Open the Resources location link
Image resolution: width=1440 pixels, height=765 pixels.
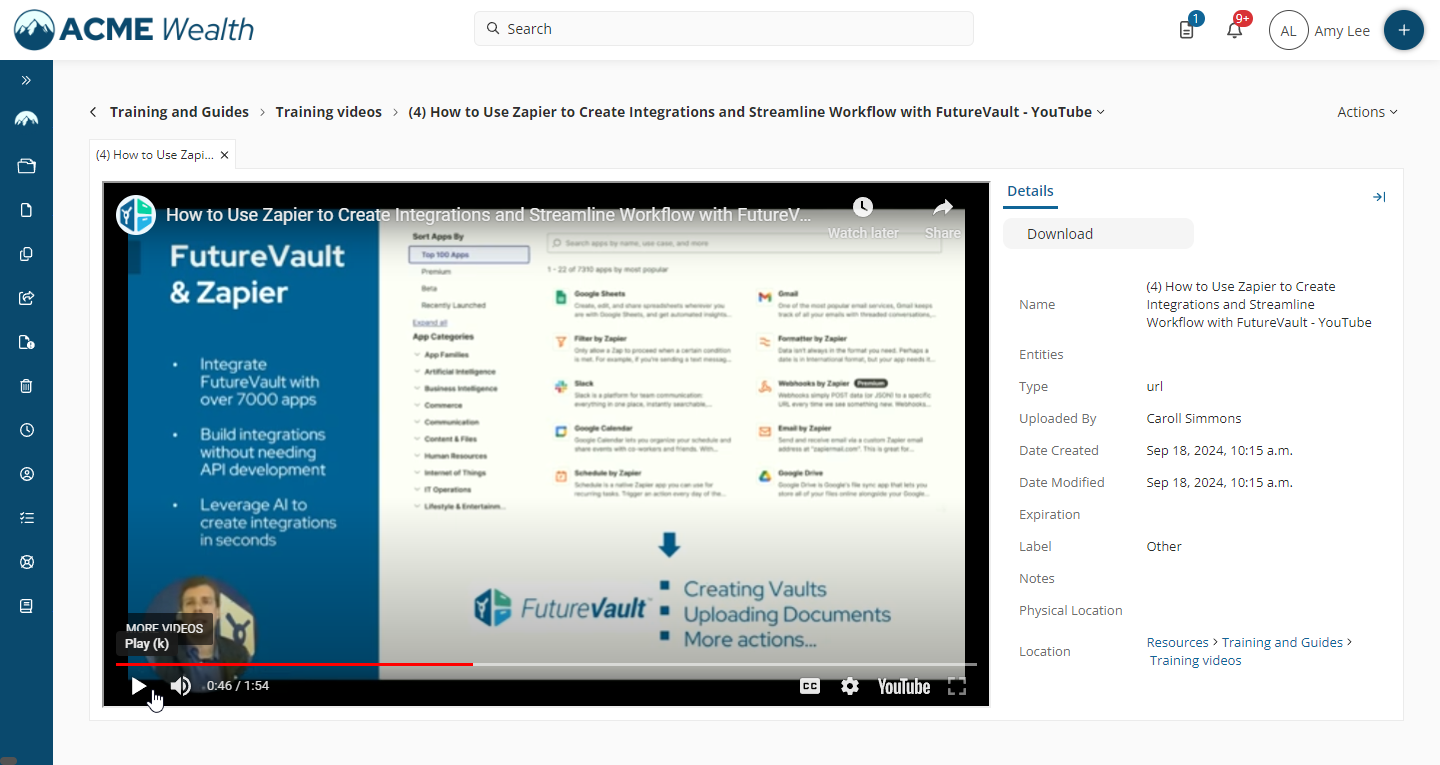[x=1178, y=642]
